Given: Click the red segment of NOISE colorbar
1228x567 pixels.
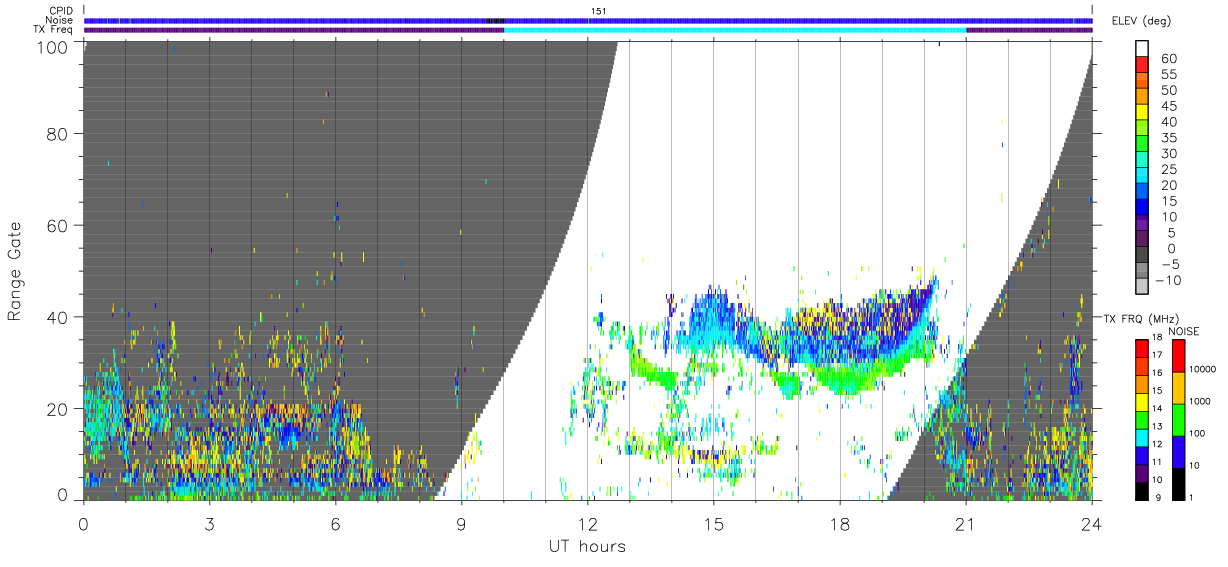Looking at the screenshot, I should coord(1179,357).
